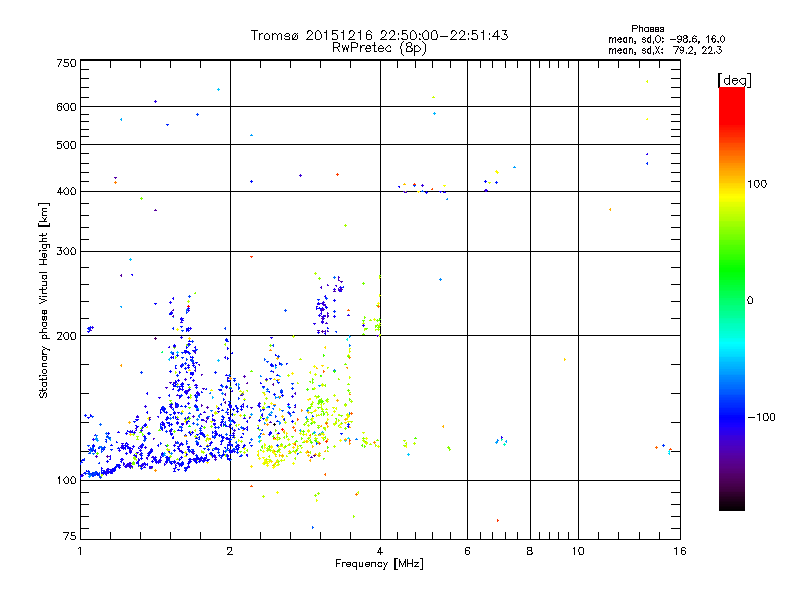
Task: Click the 'Stationary phase Virtual Height [km]' axis label
Action: 44,301
